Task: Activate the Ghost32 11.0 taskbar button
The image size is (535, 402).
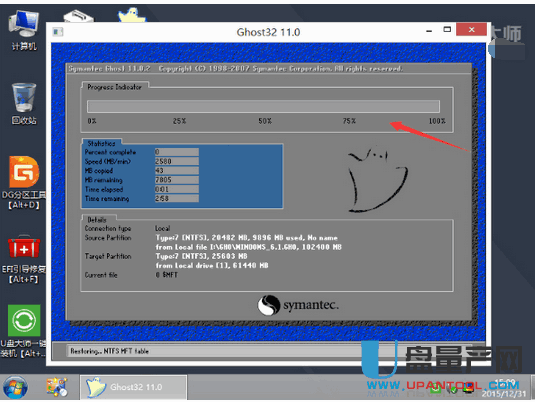Action: [x=133, y=387]
